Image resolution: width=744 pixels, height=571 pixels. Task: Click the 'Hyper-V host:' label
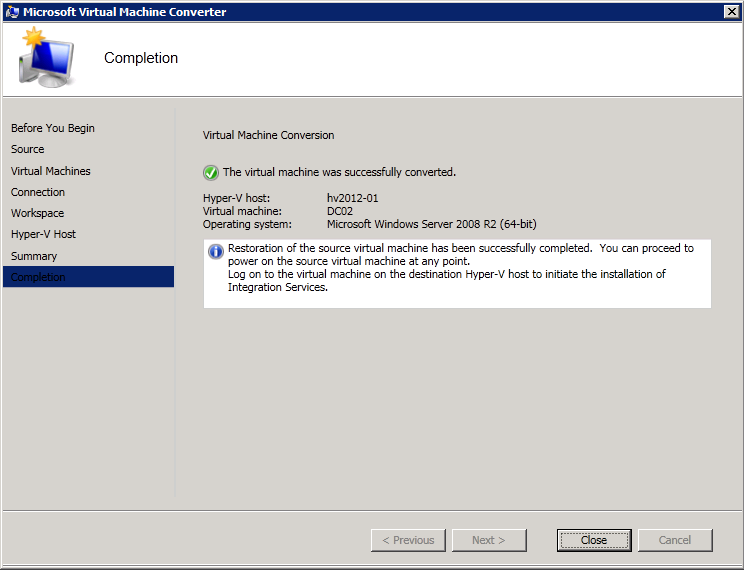point(236,198)
